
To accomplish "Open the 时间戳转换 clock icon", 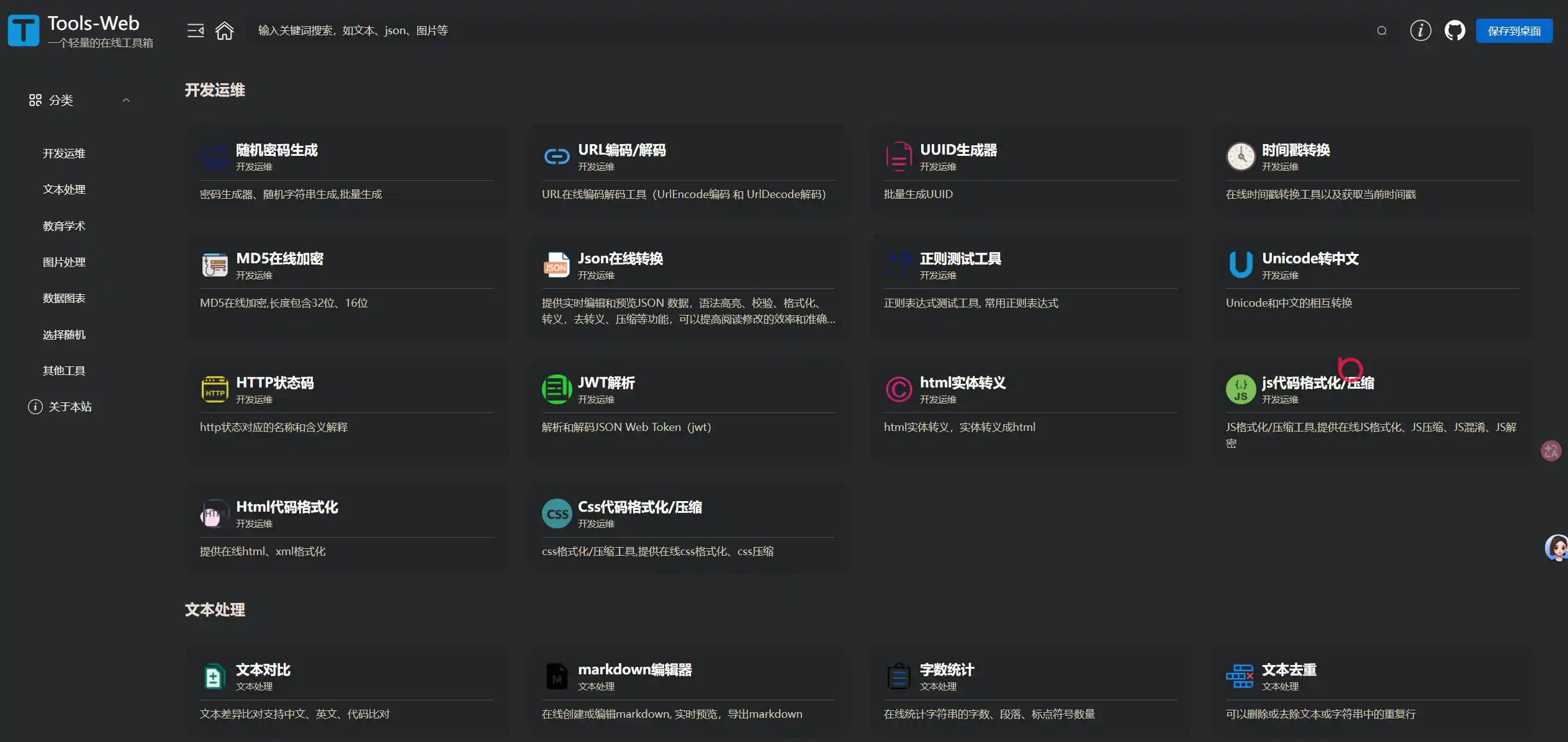I will pos(1240,156).
